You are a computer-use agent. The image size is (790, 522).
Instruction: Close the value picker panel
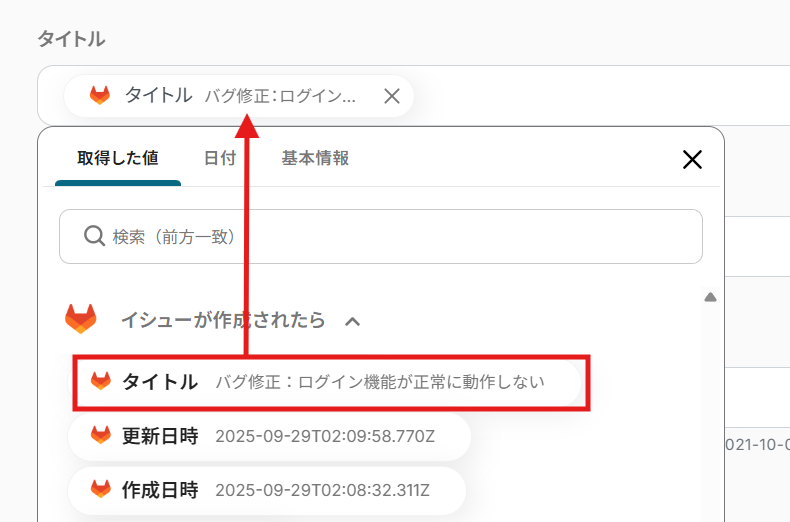(x=691, y=159)
